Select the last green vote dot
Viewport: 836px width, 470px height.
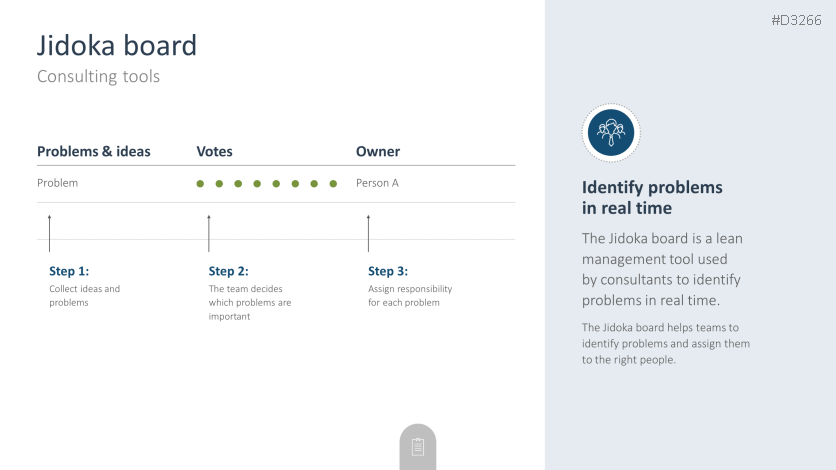[x=333, y=184]
